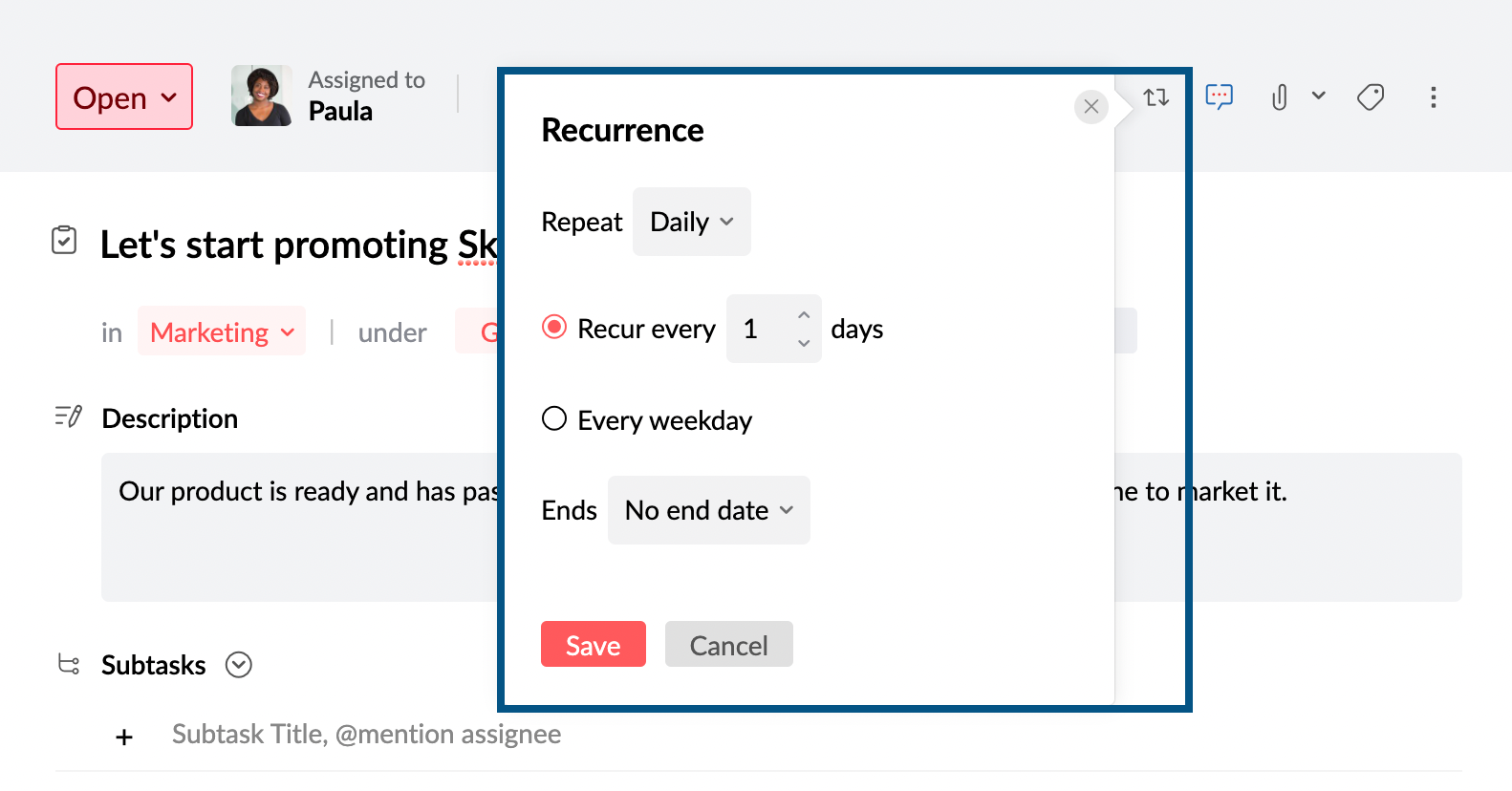
Task: Click the Description edit pencil icon
Action: (68, 417)
